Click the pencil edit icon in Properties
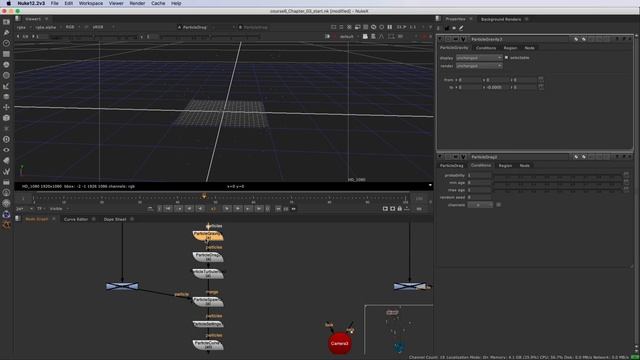This screenshot has width=640, height=360. tap(461, 28)
